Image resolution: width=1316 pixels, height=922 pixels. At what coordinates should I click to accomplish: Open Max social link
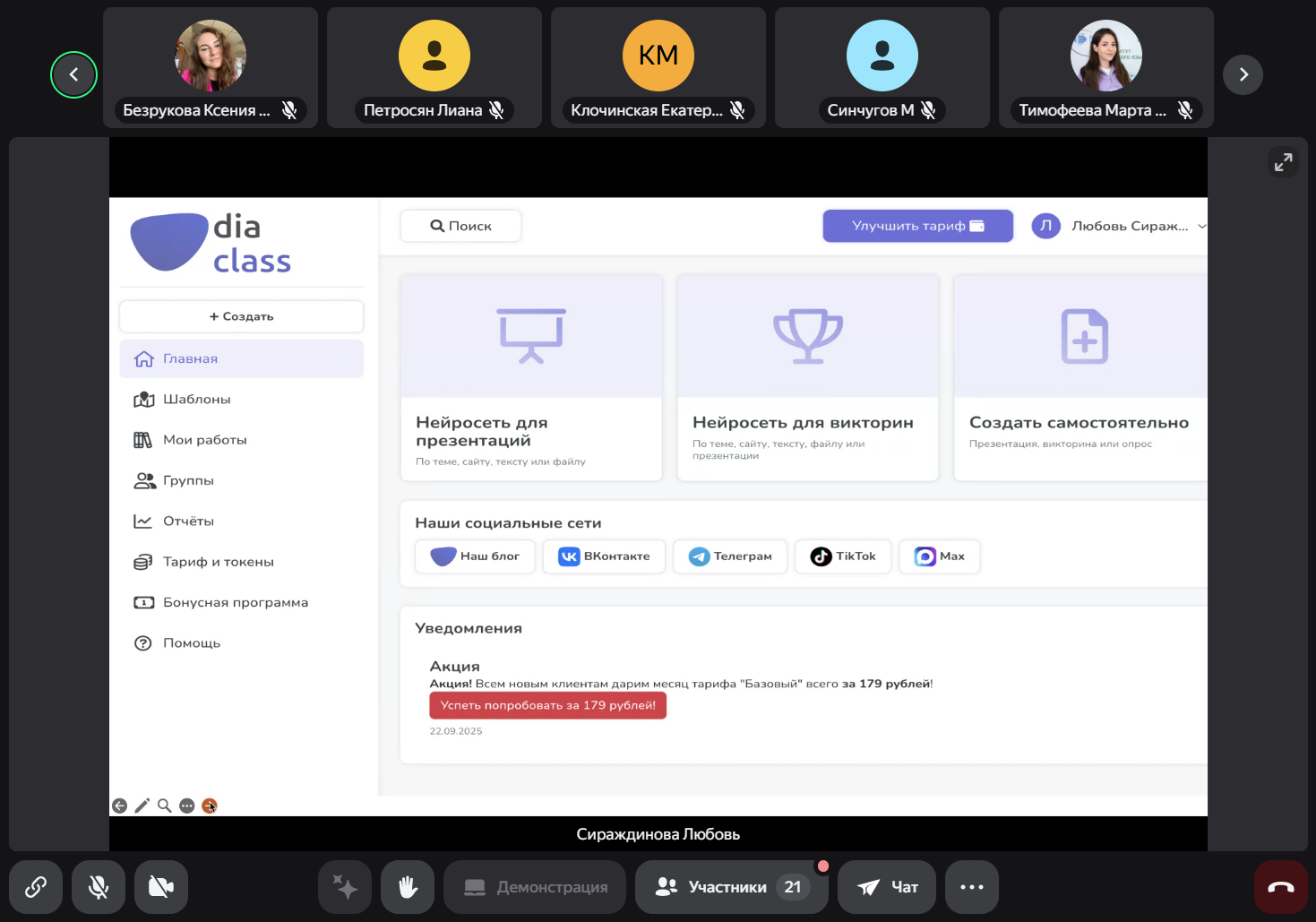940,556
